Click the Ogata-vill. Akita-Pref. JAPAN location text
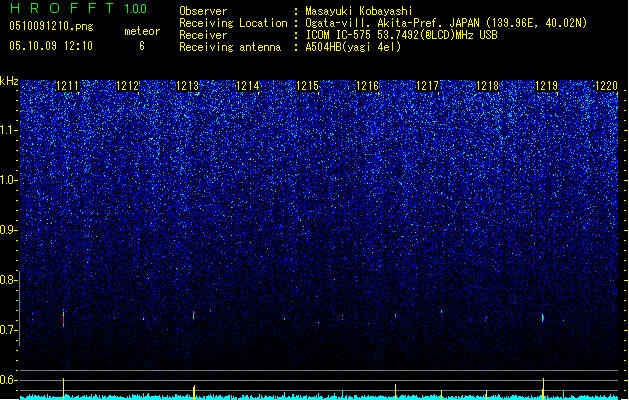Image resolution: width=629 pixels, height=400 pixels. 446,23
